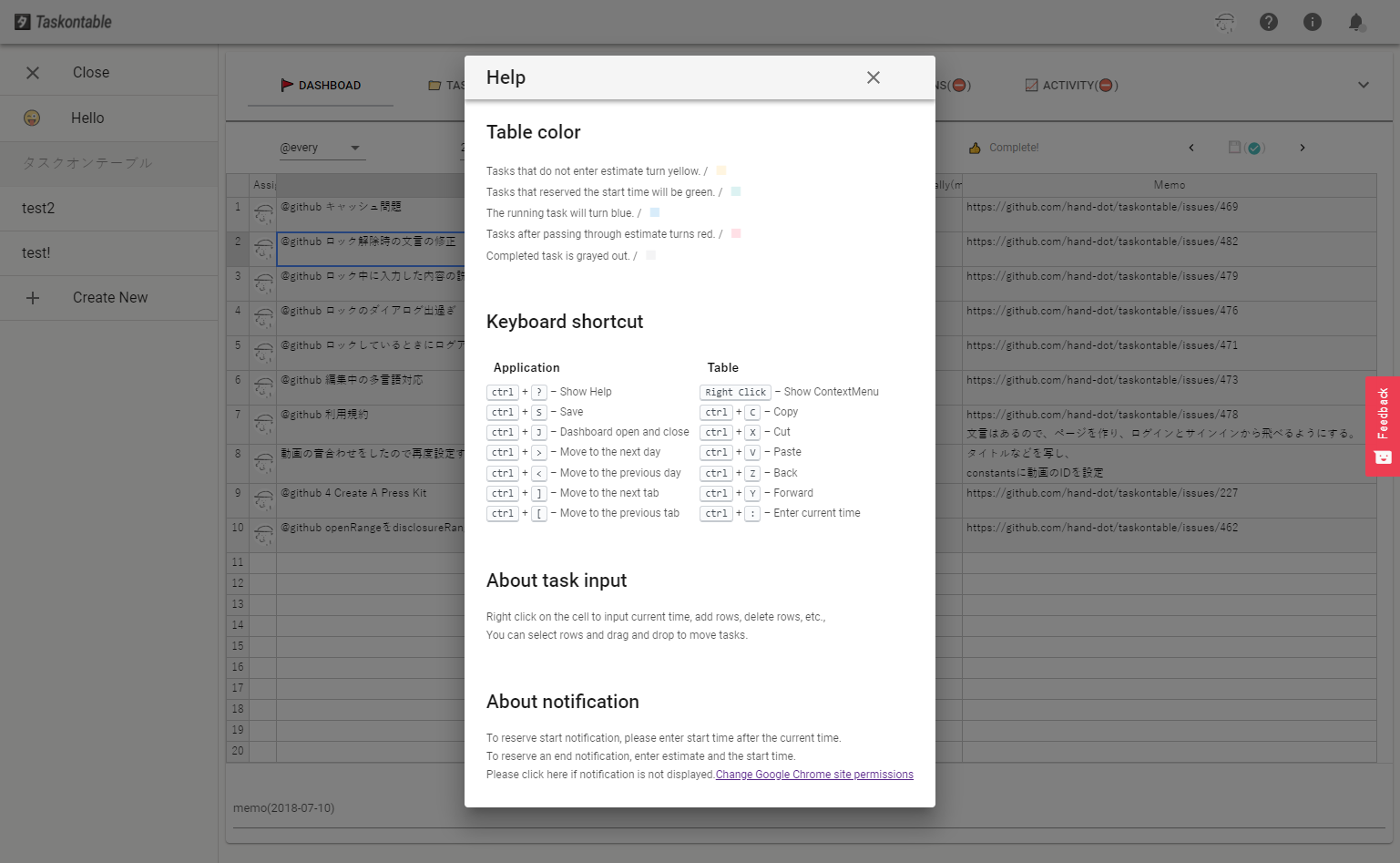Expand the dashboard collapse chevron
This screenshot has width=1400, height=863.
click(1364, 85)
